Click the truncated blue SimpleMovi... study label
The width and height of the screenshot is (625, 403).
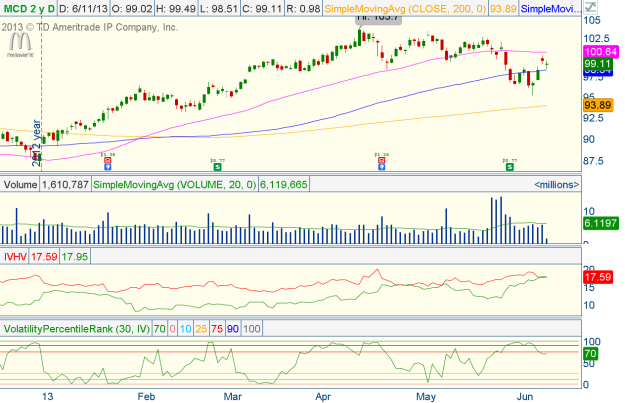click(x=550, y=8)
